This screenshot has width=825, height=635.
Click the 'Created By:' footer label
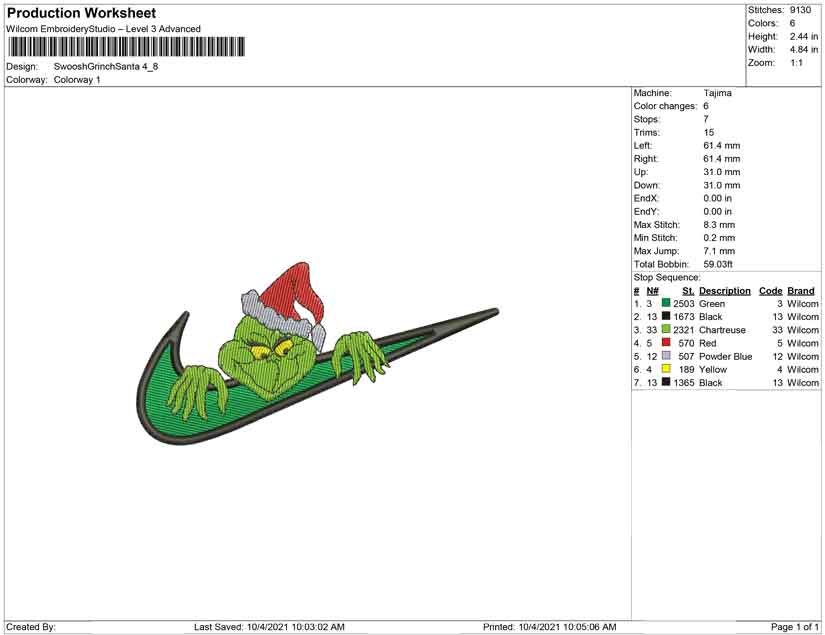(x=31, y=627)
